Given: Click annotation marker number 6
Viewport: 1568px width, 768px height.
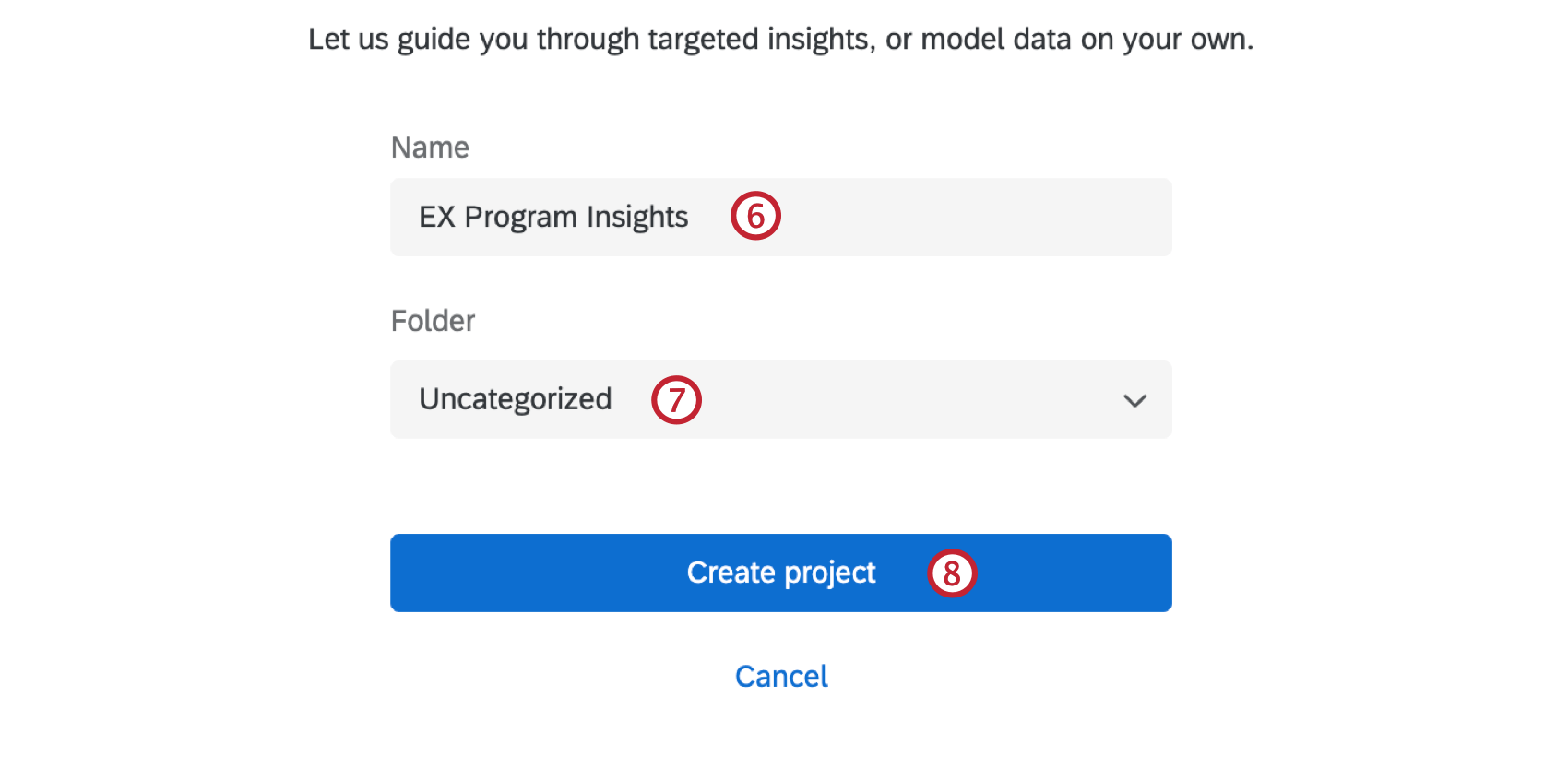Looking at the screenshot, I should tap(754, 216).
